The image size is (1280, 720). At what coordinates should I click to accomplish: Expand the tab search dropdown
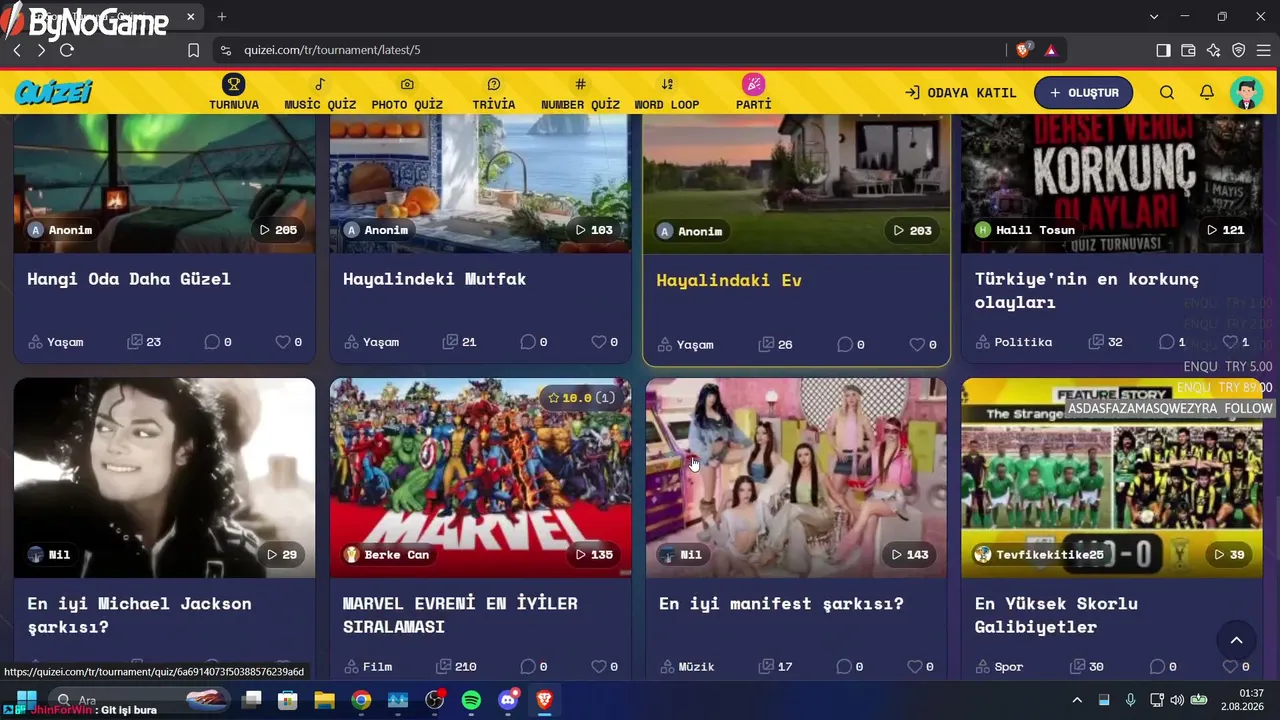click(x=1154, y=17)
